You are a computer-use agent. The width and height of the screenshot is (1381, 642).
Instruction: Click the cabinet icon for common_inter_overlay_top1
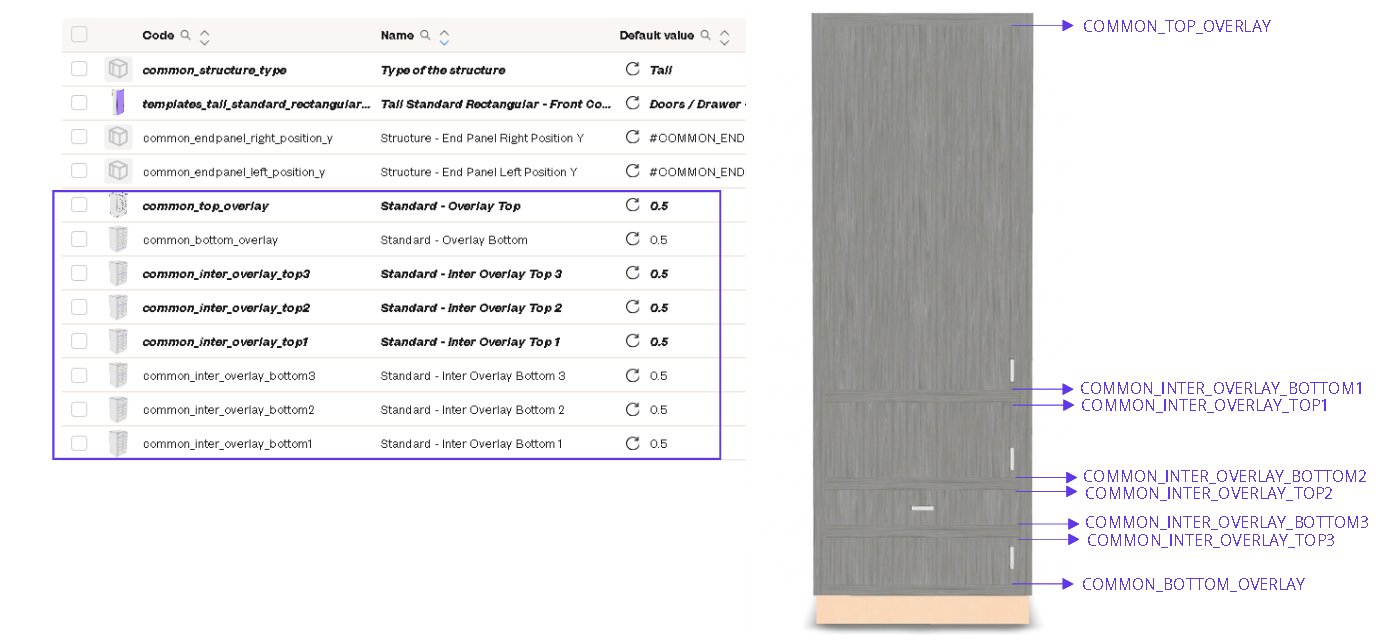point(118,341)
